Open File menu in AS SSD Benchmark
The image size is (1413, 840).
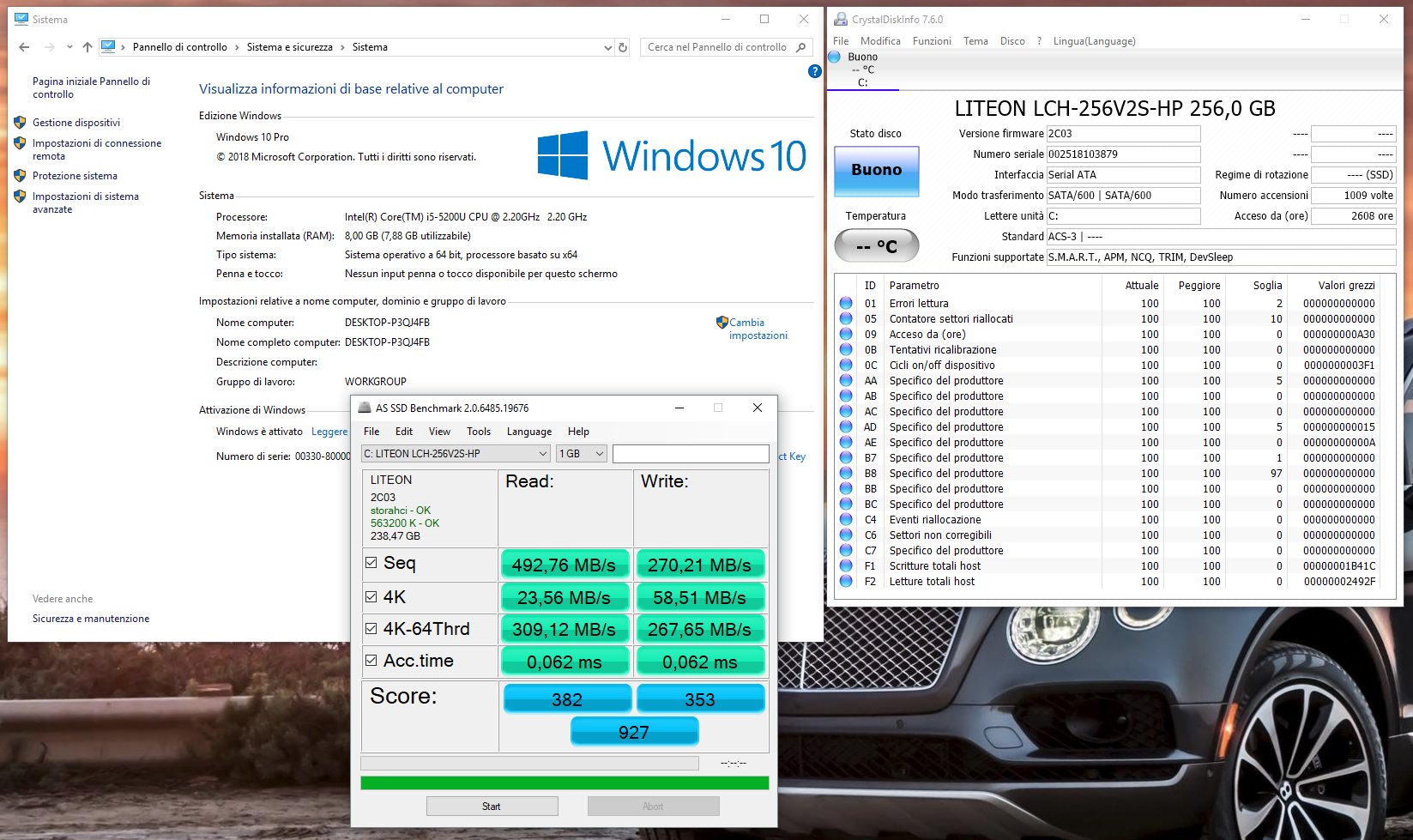[x=371, y=432]
